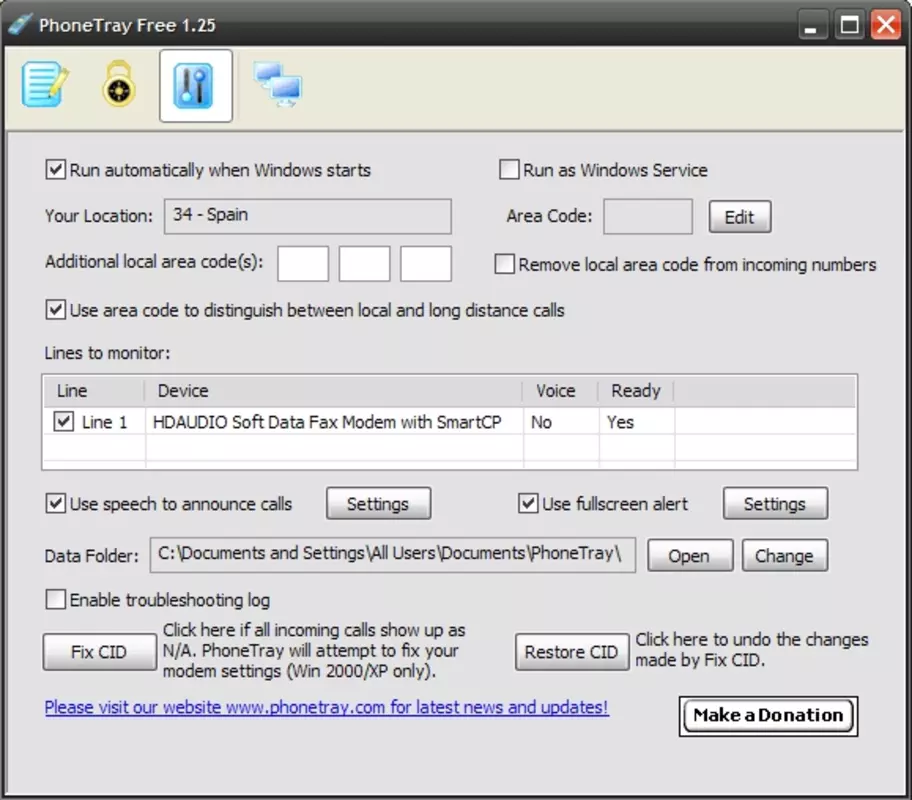Select the HDAUDIO Soft Data Fax Modem entry

327,422
